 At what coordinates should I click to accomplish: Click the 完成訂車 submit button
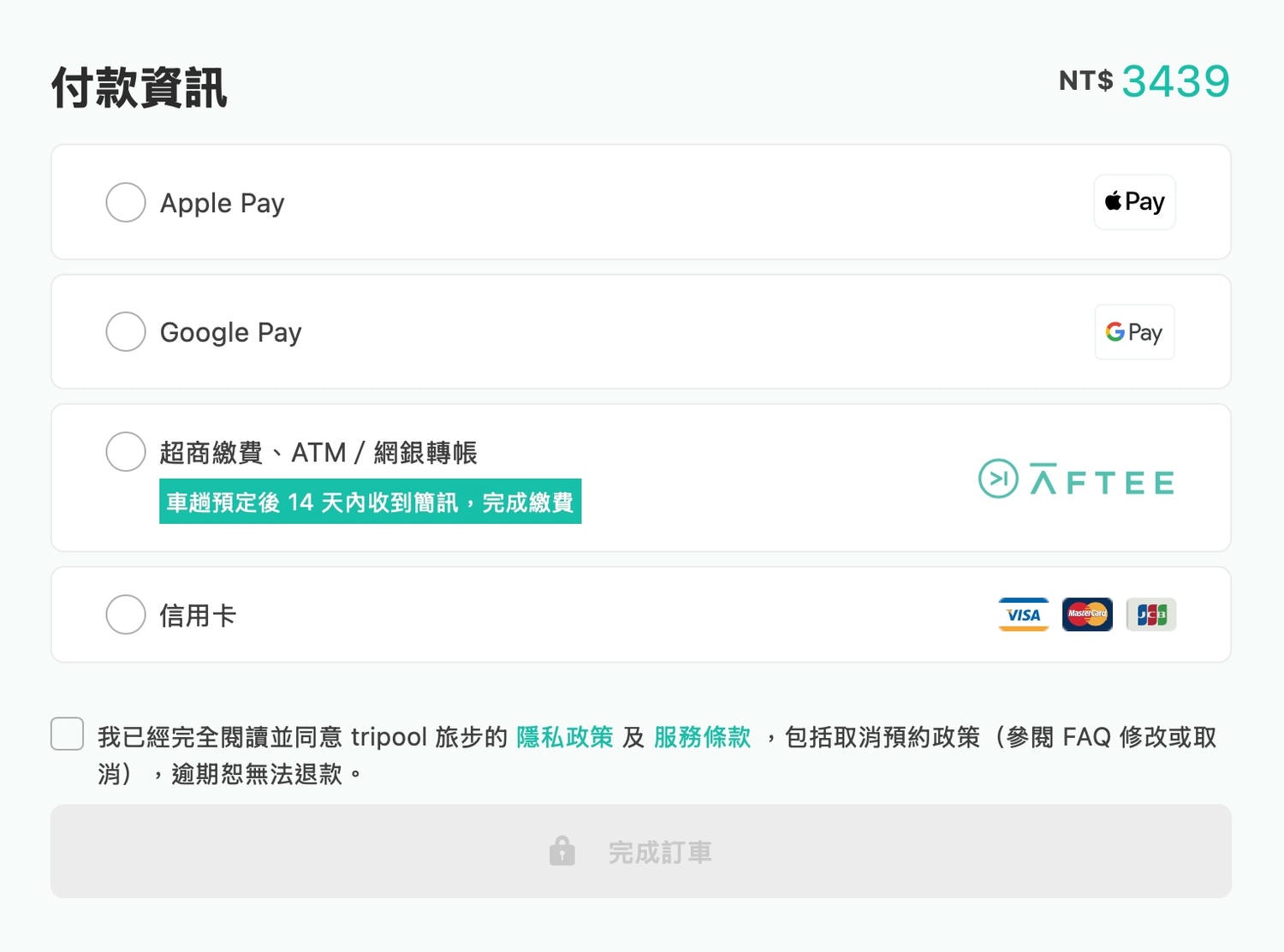tap(641, 851)
